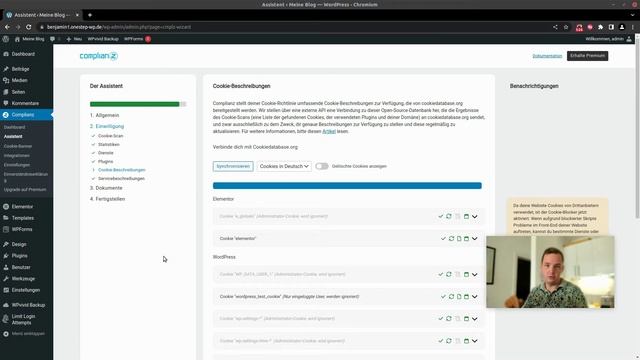Click the "Erhalte Premium" button
This screenshot has width=640, height=360.
[587, 56]
